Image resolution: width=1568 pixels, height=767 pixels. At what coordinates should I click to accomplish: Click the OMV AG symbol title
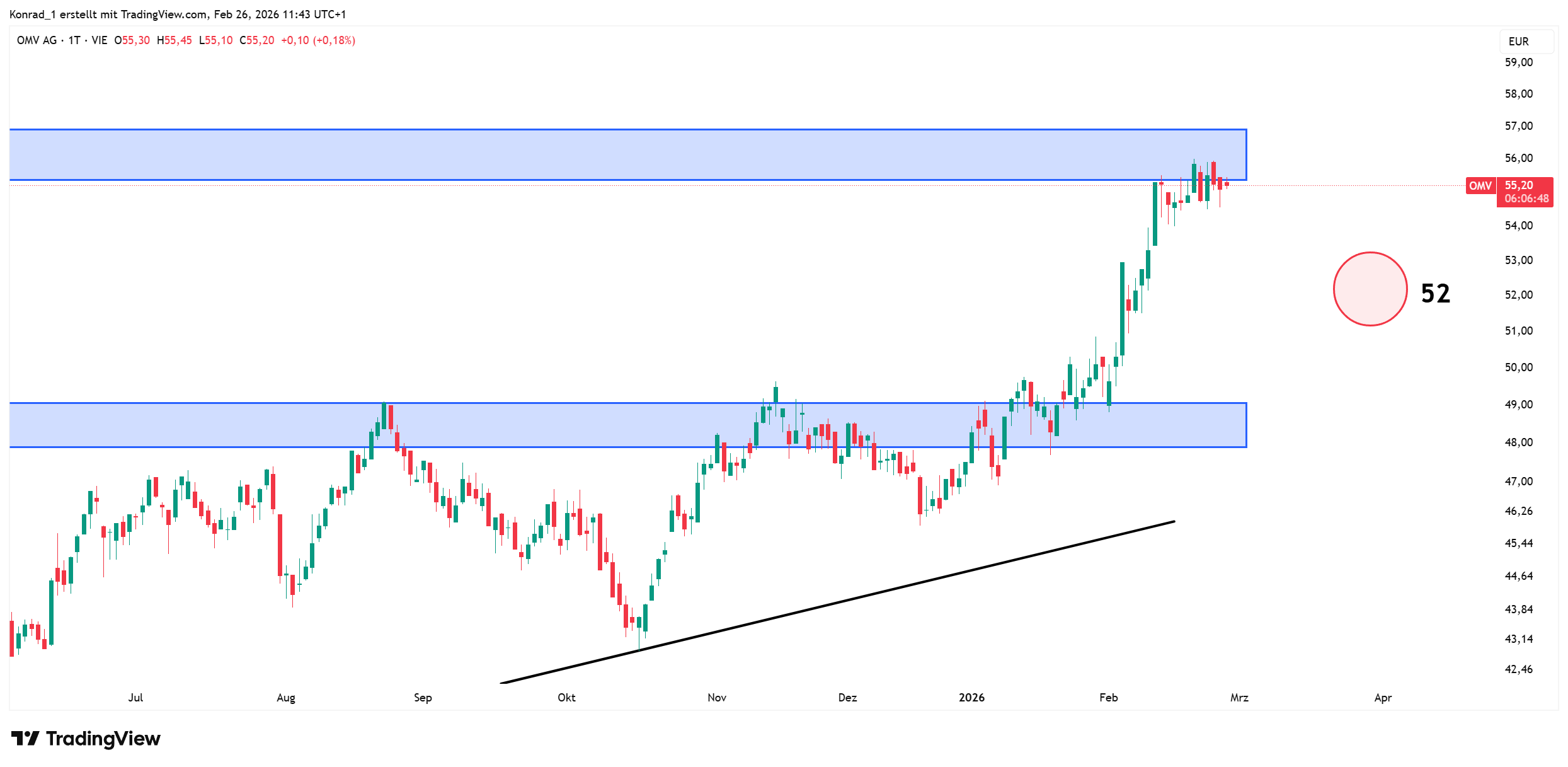(x=37, y=40)
